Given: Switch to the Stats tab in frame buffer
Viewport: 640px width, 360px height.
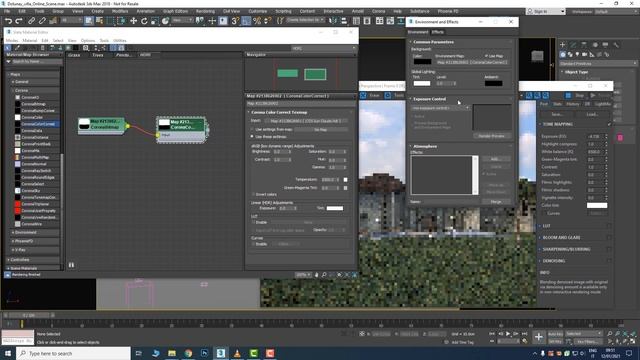Looking at the screenshot, I should [x=557, y=104].
